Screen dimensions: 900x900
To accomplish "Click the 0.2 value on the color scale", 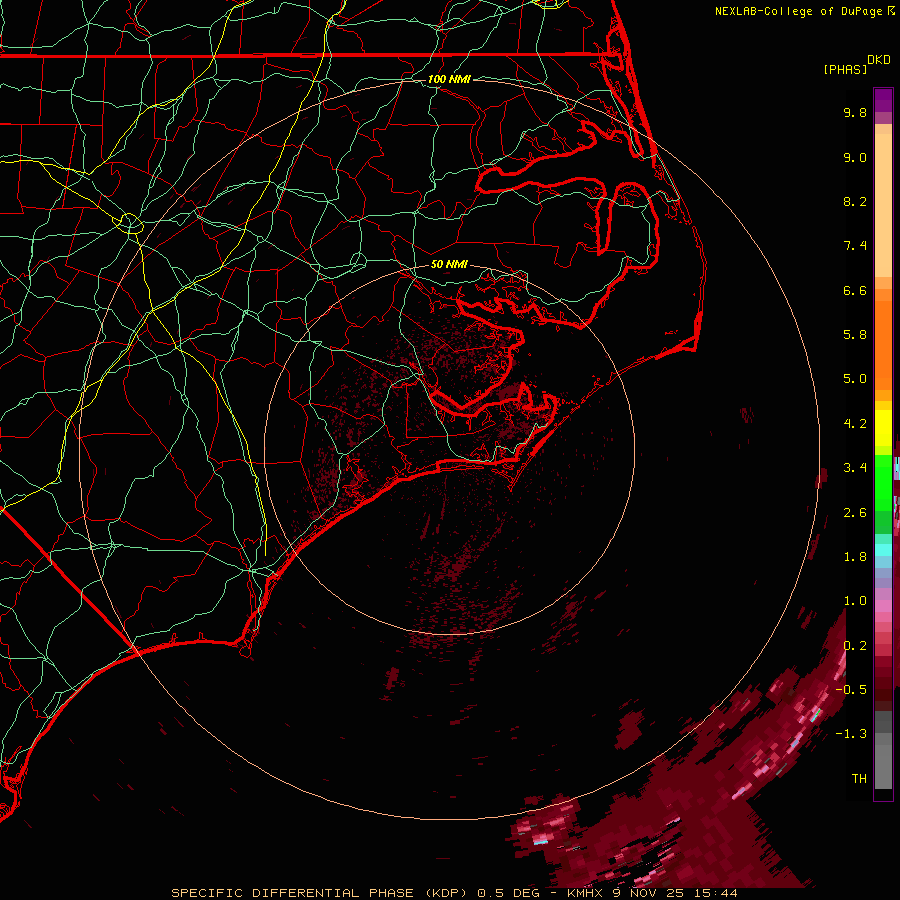I will 855,646.
